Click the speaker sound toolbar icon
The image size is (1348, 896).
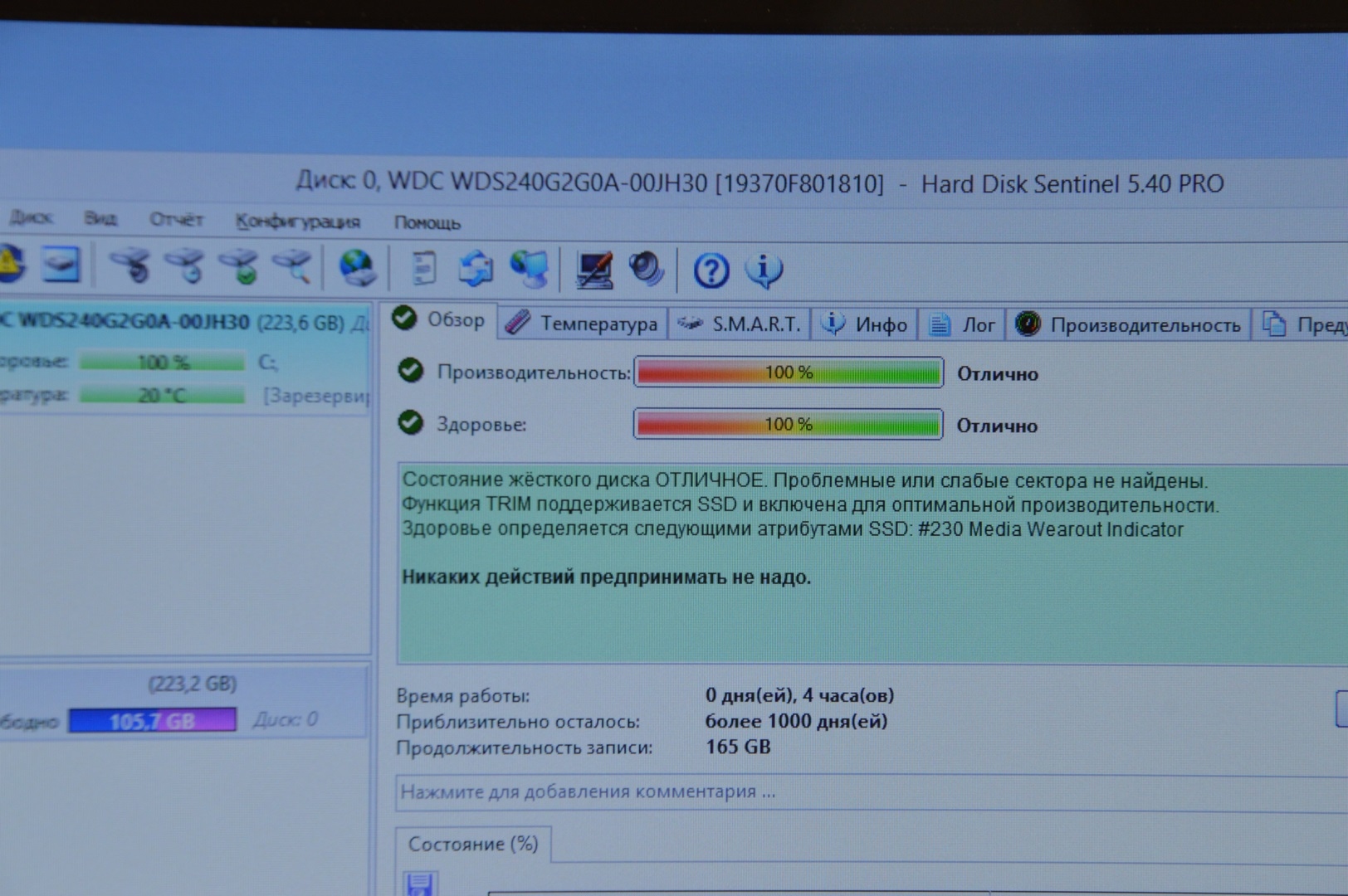pos(646,270)
